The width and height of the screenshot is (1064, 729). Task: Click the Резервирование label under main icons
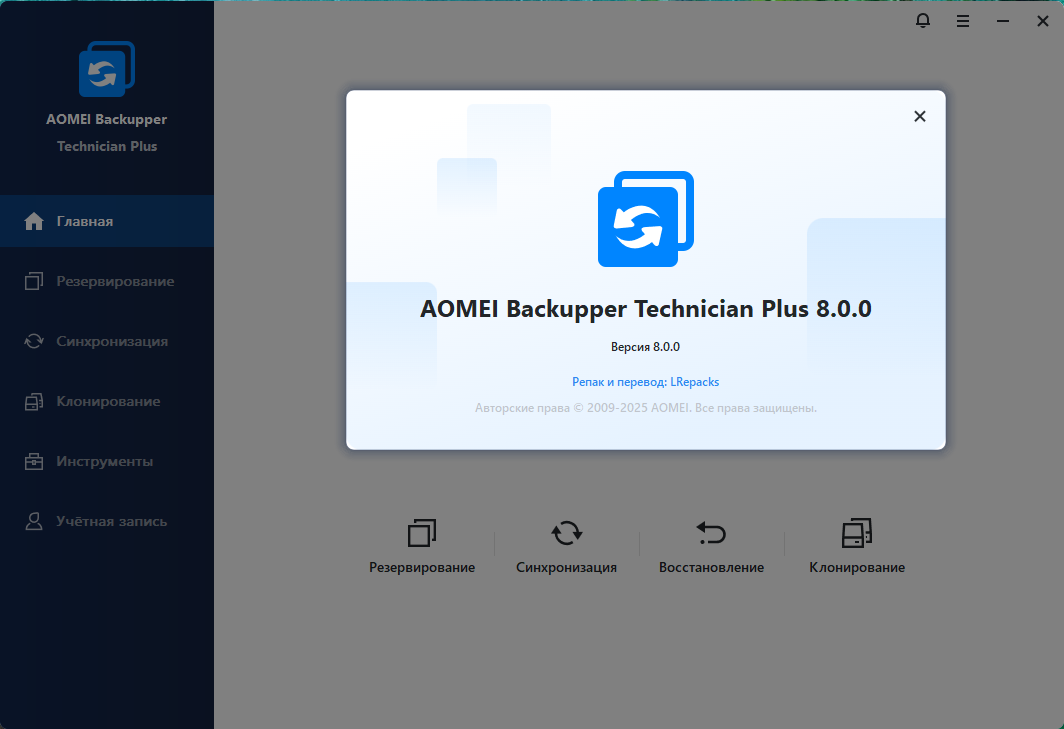(x=422, y=567)
